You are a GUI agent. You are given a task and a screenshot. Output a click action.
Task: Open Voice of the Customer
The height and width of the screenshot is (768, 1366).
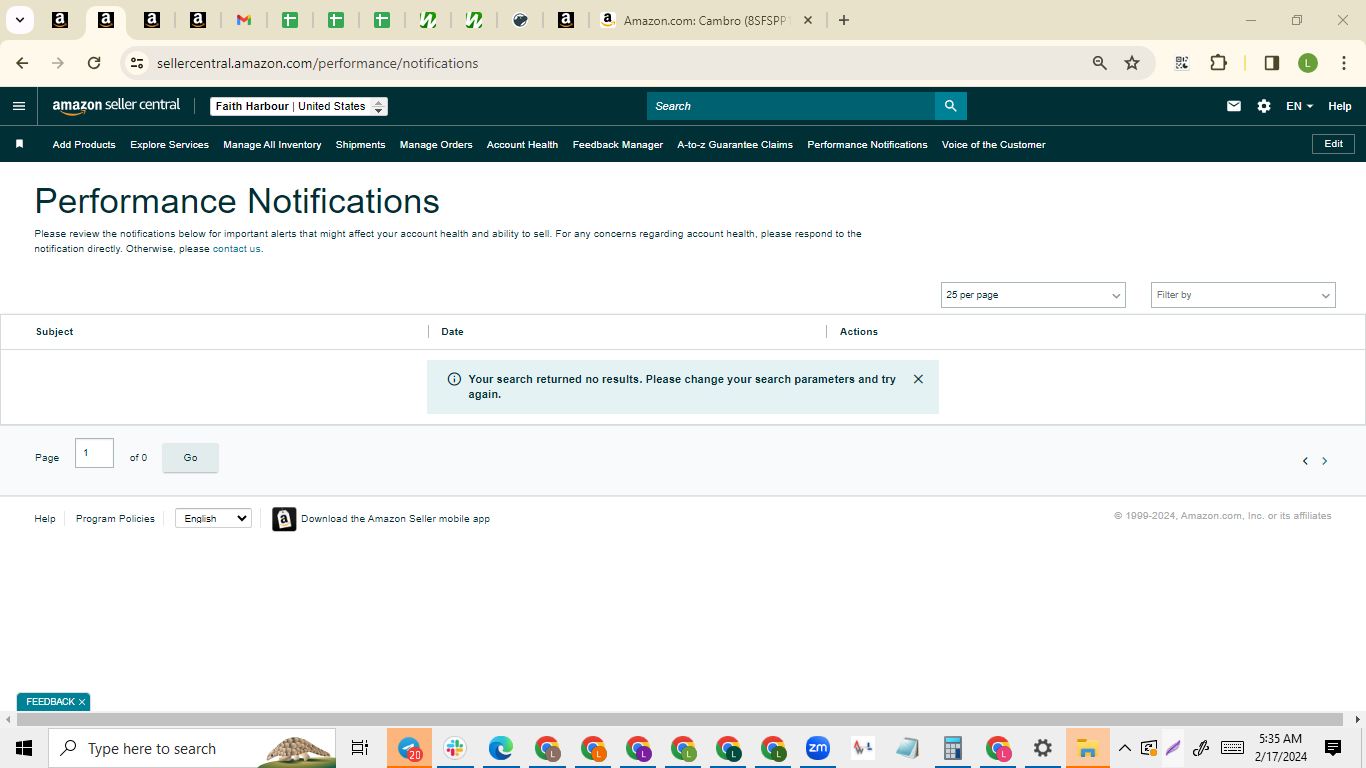click(993, 145)
